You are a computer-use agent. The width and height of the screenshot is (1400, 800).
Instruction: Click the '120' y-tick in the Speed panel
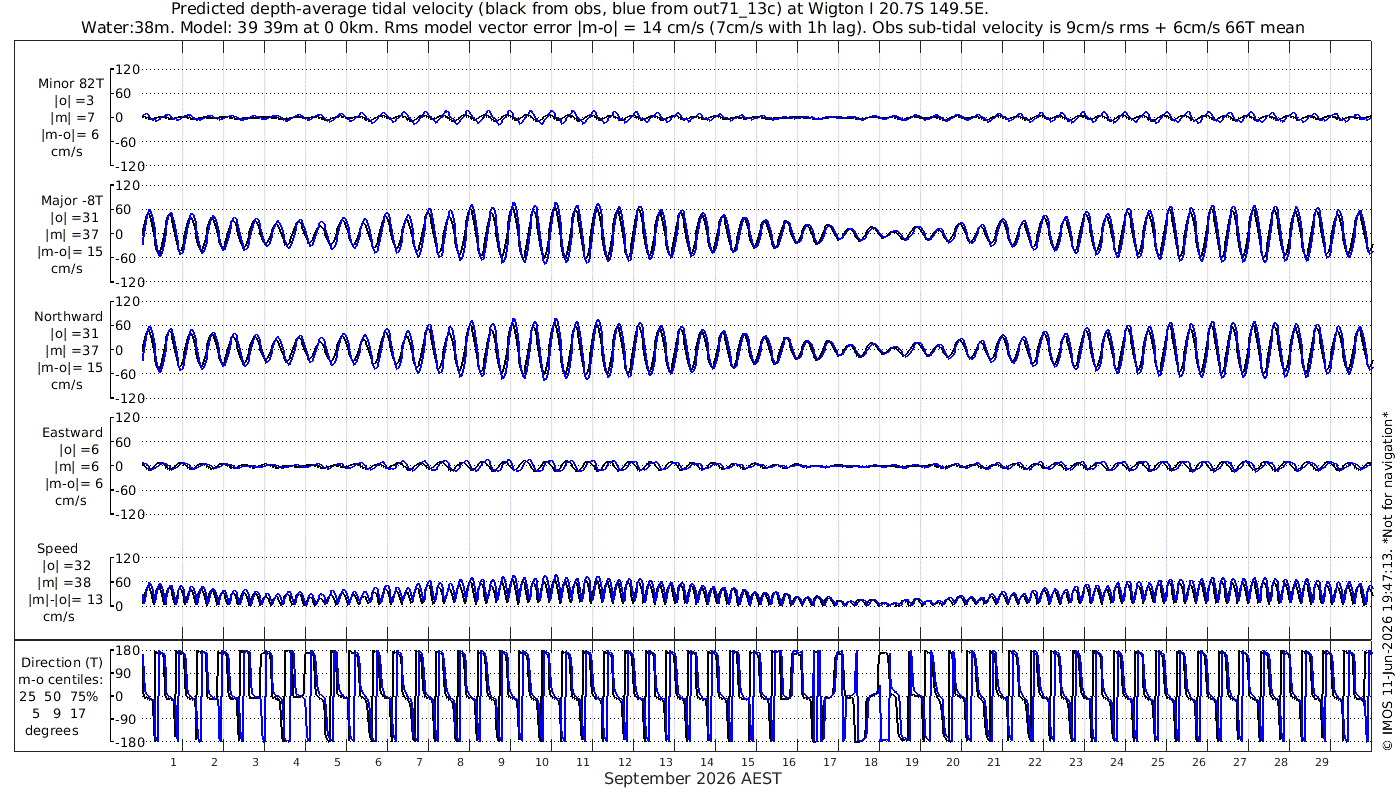click(129, 558)
